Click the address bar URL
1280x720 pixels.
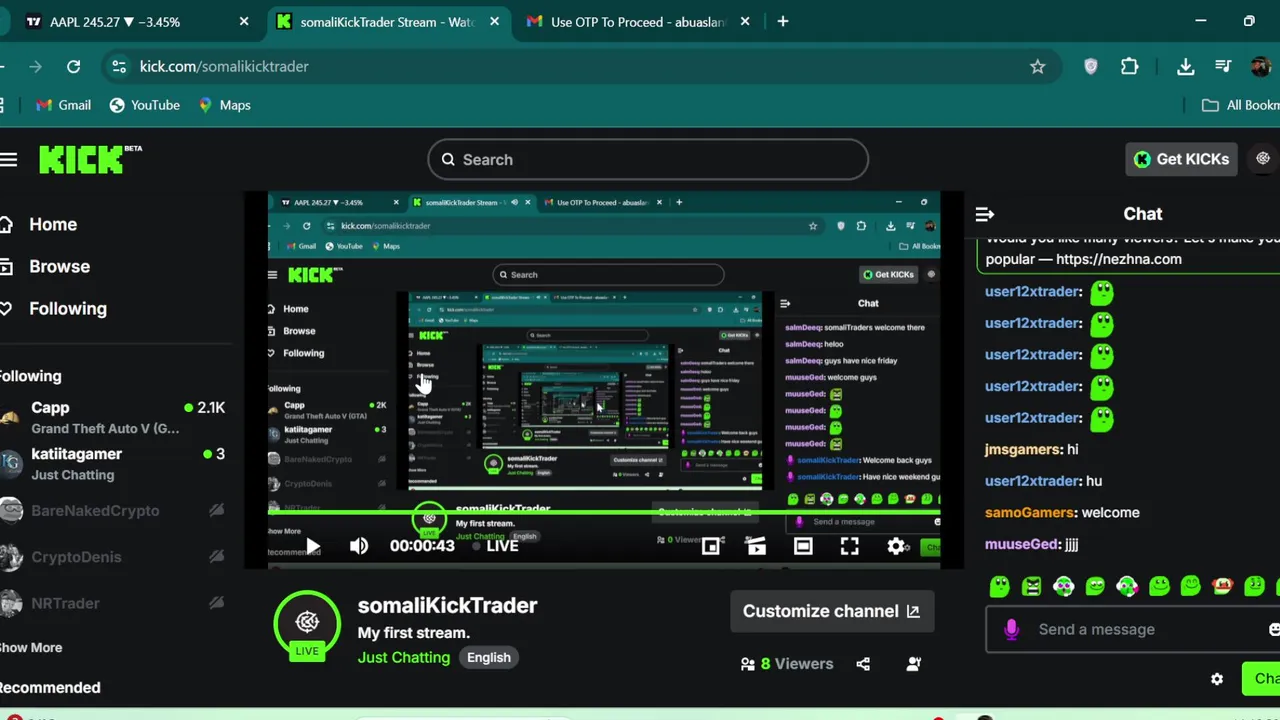click(x=224, y=66)
